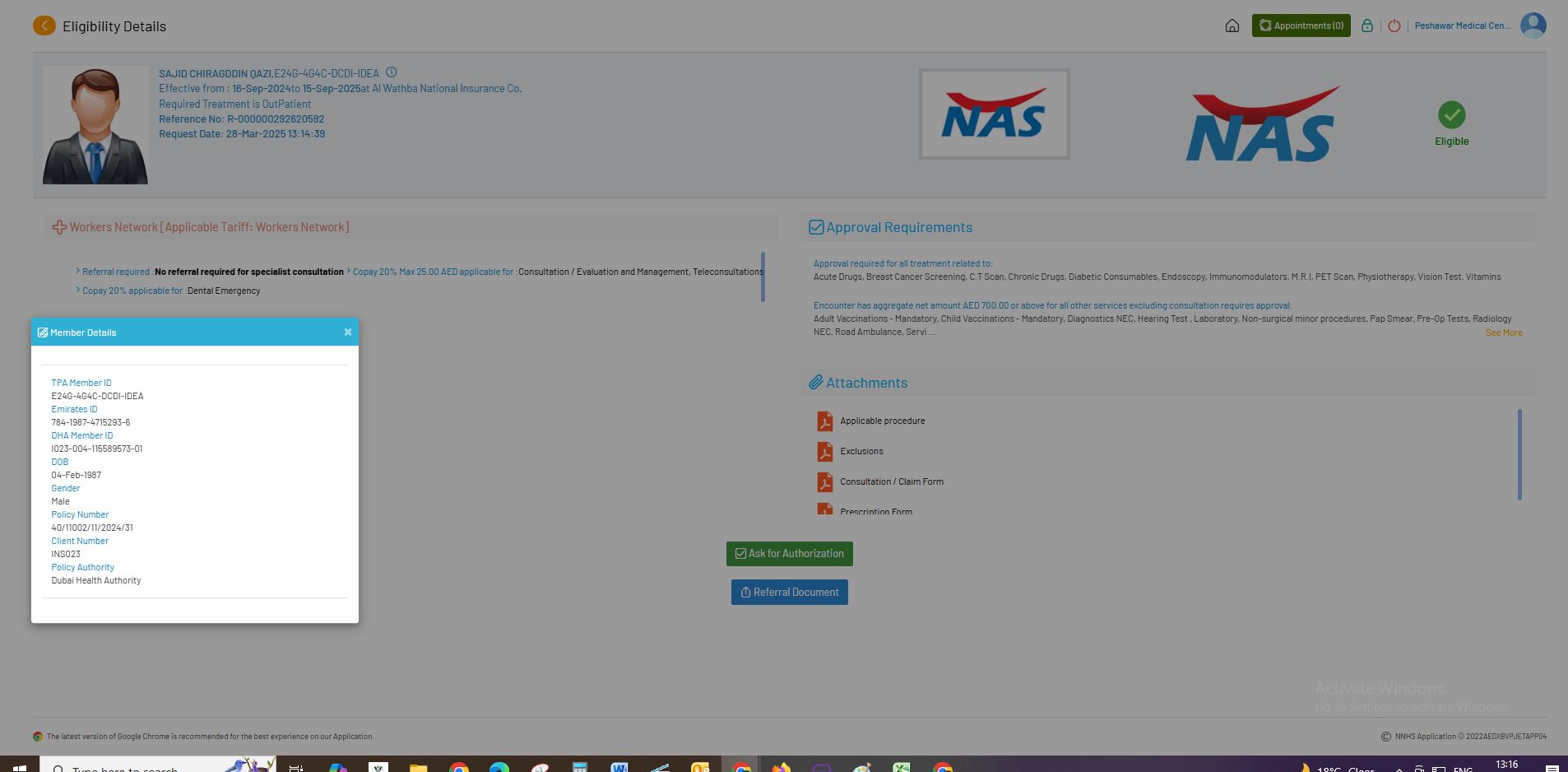Click the DHA Member ID value I023-004-115589573-01
This screenshot has height=772, width=1568.
pyautogui.click(x=97, y=449)
